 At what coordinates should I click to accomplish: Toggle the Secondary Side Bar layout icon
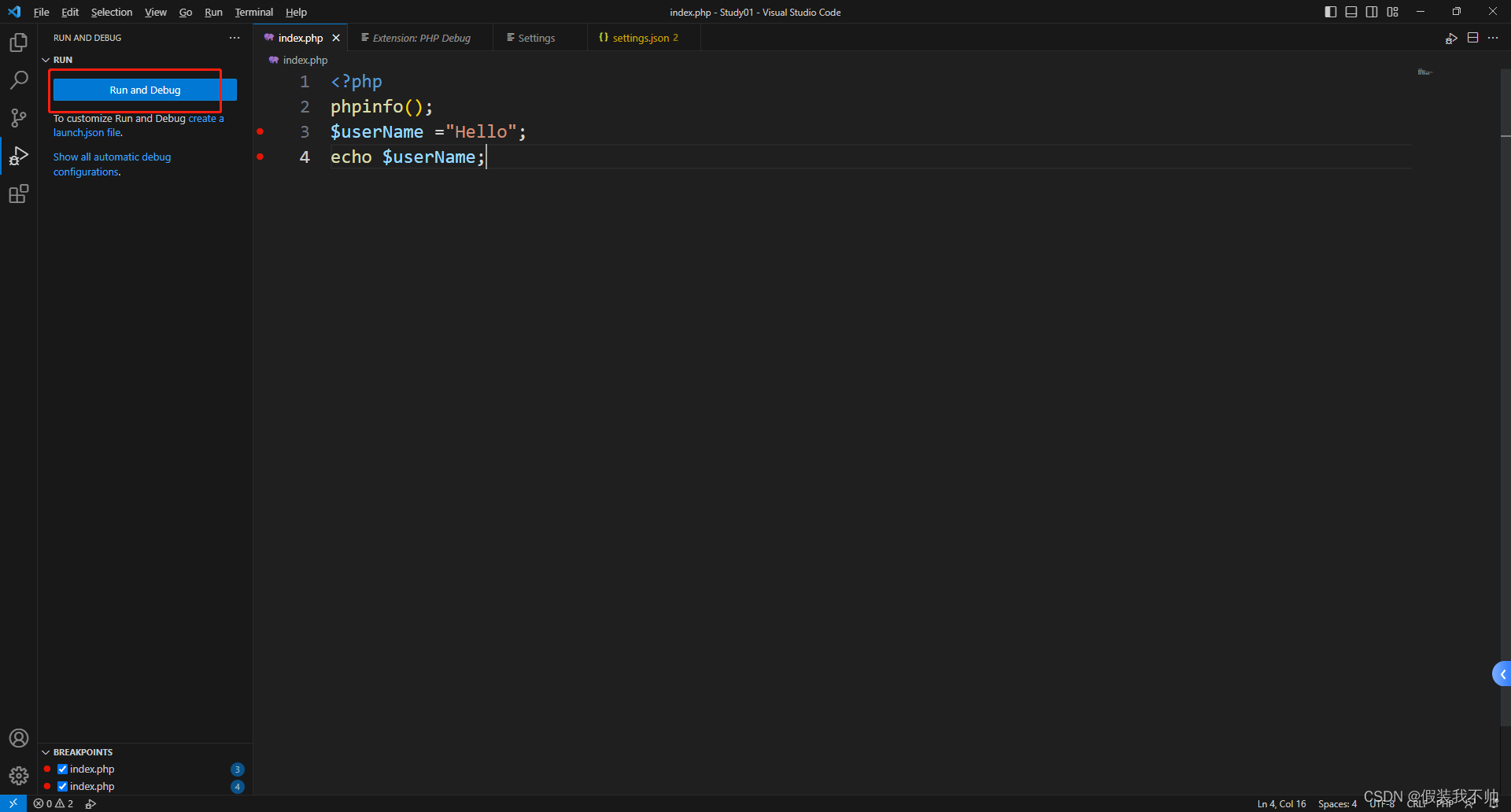(x=1372, y=12)
